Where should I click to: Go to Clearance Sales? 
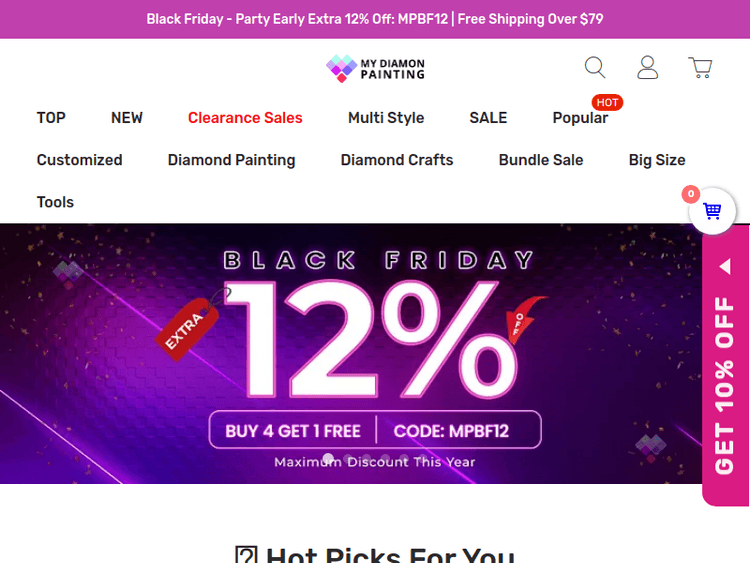[x=245, y=118]
